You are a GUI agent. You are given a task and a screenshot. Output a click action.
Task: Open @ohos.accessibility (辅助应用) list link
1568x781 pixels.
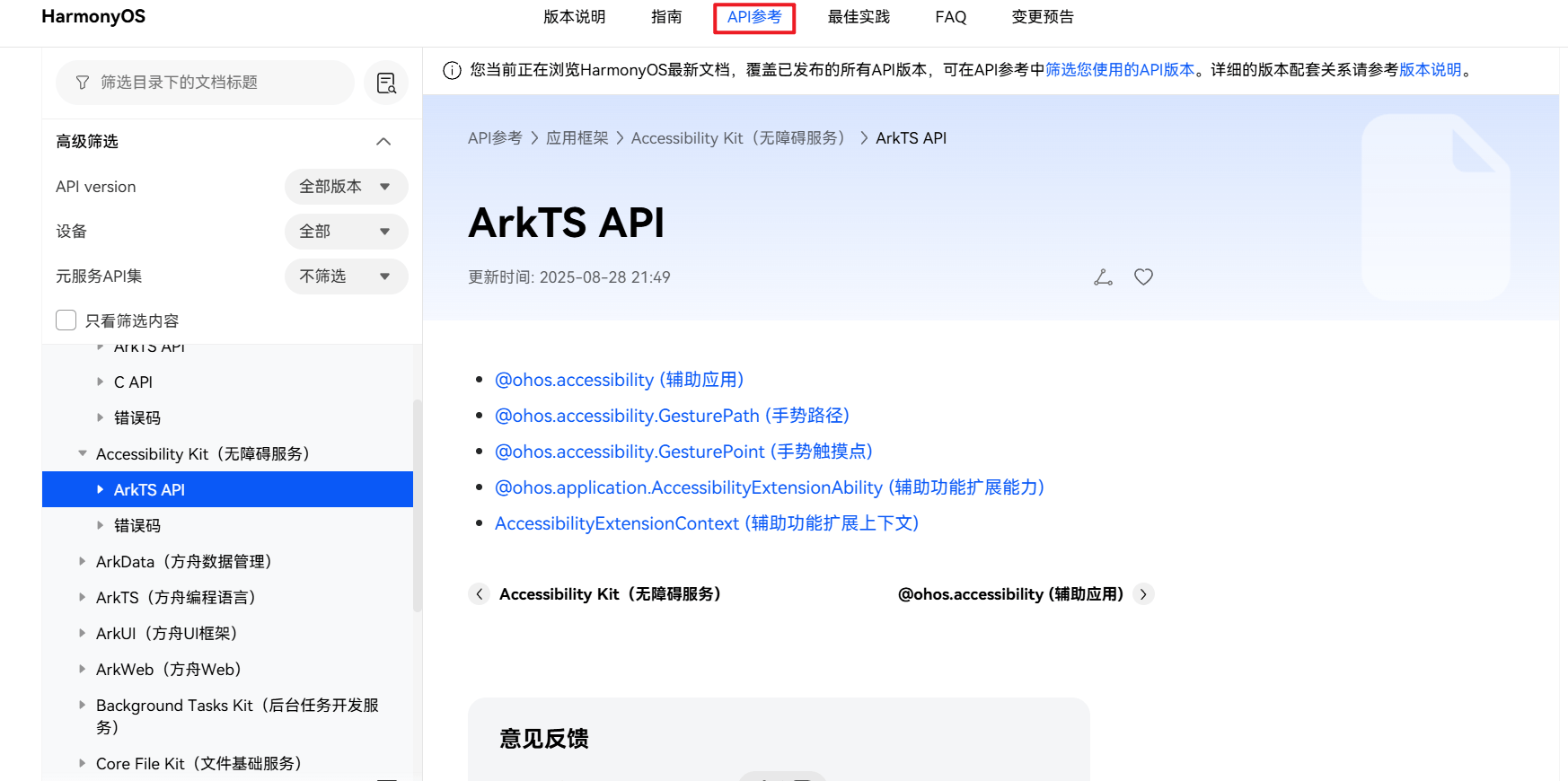click(x=620, y=380)
